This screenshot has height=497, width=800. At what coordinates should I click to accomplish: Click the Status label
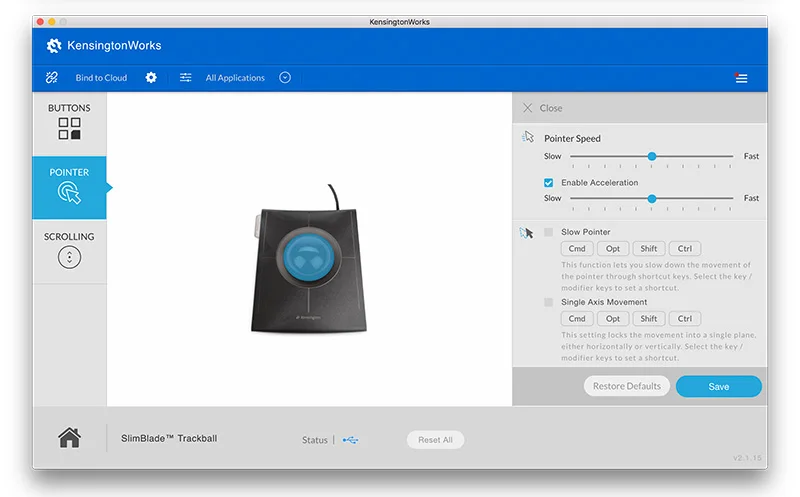(x=314, y=440)
